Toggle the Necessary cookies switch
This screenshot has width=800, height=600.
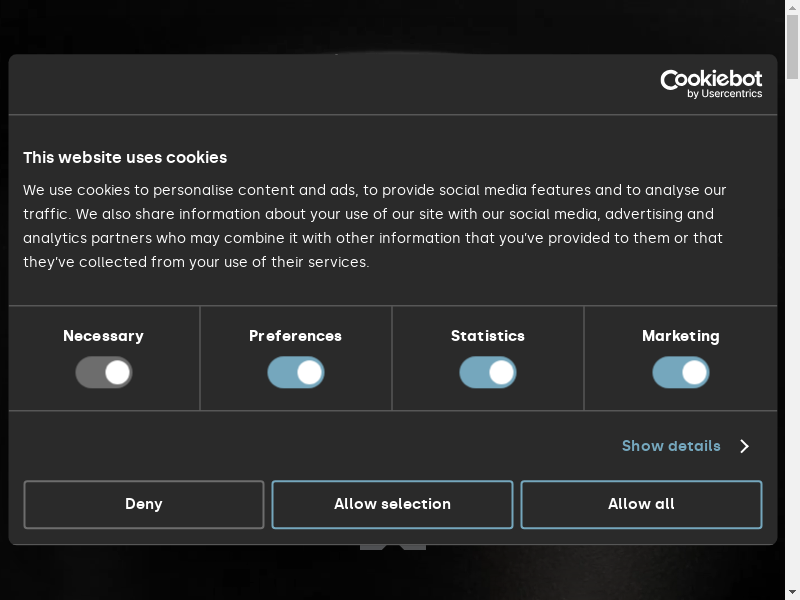coord(104,373)
